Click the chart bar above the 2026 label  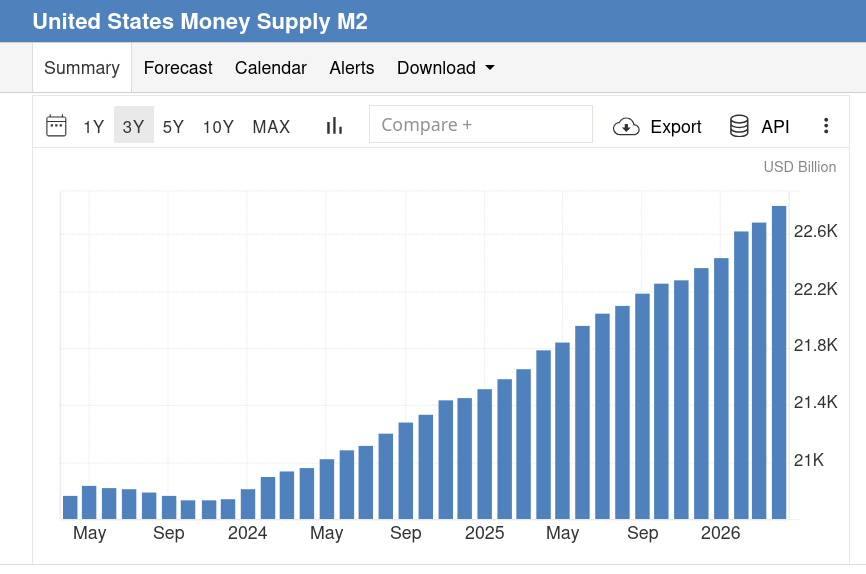tap(721, 388)
